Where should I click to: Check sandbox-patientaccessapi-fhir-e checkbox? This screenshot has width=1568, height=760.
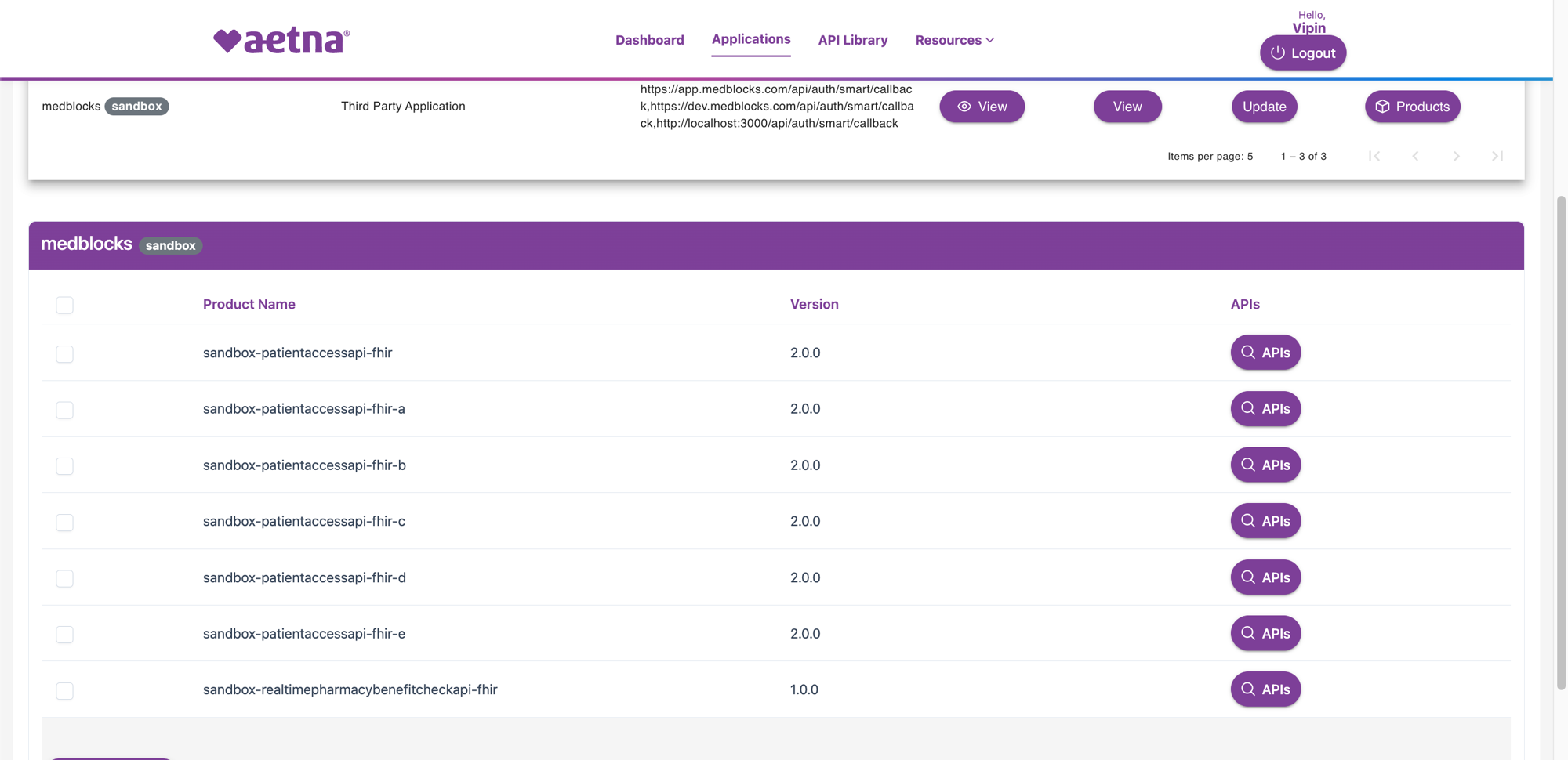coord(64,635)
